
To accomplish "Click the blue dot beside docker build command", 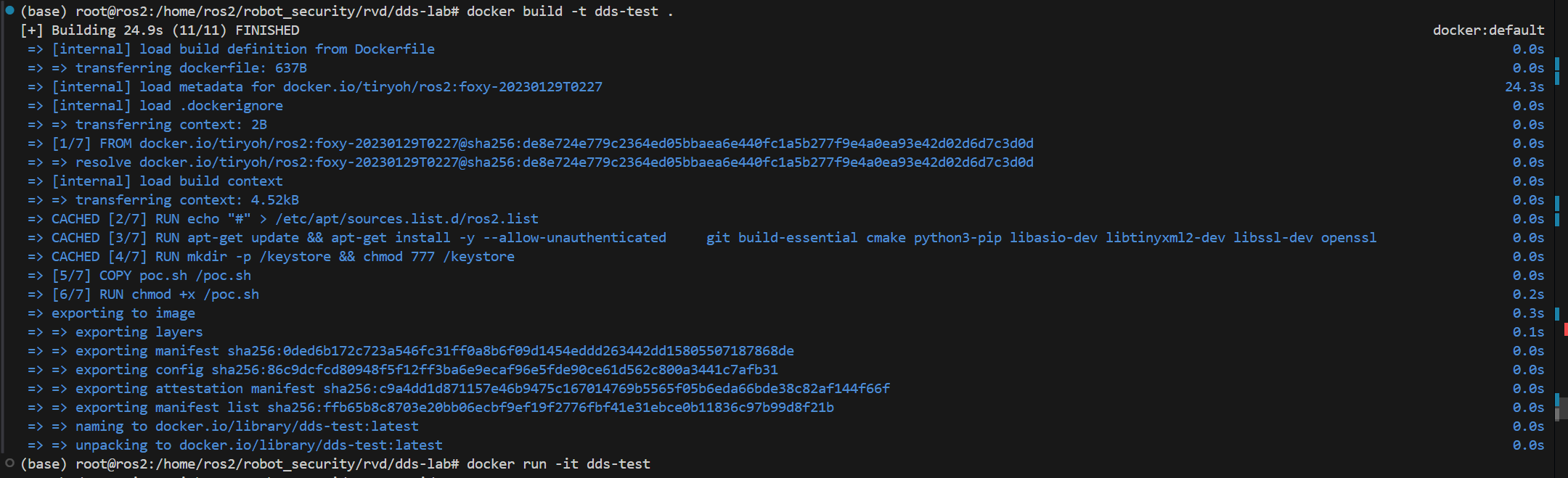I will coord(9,10).
